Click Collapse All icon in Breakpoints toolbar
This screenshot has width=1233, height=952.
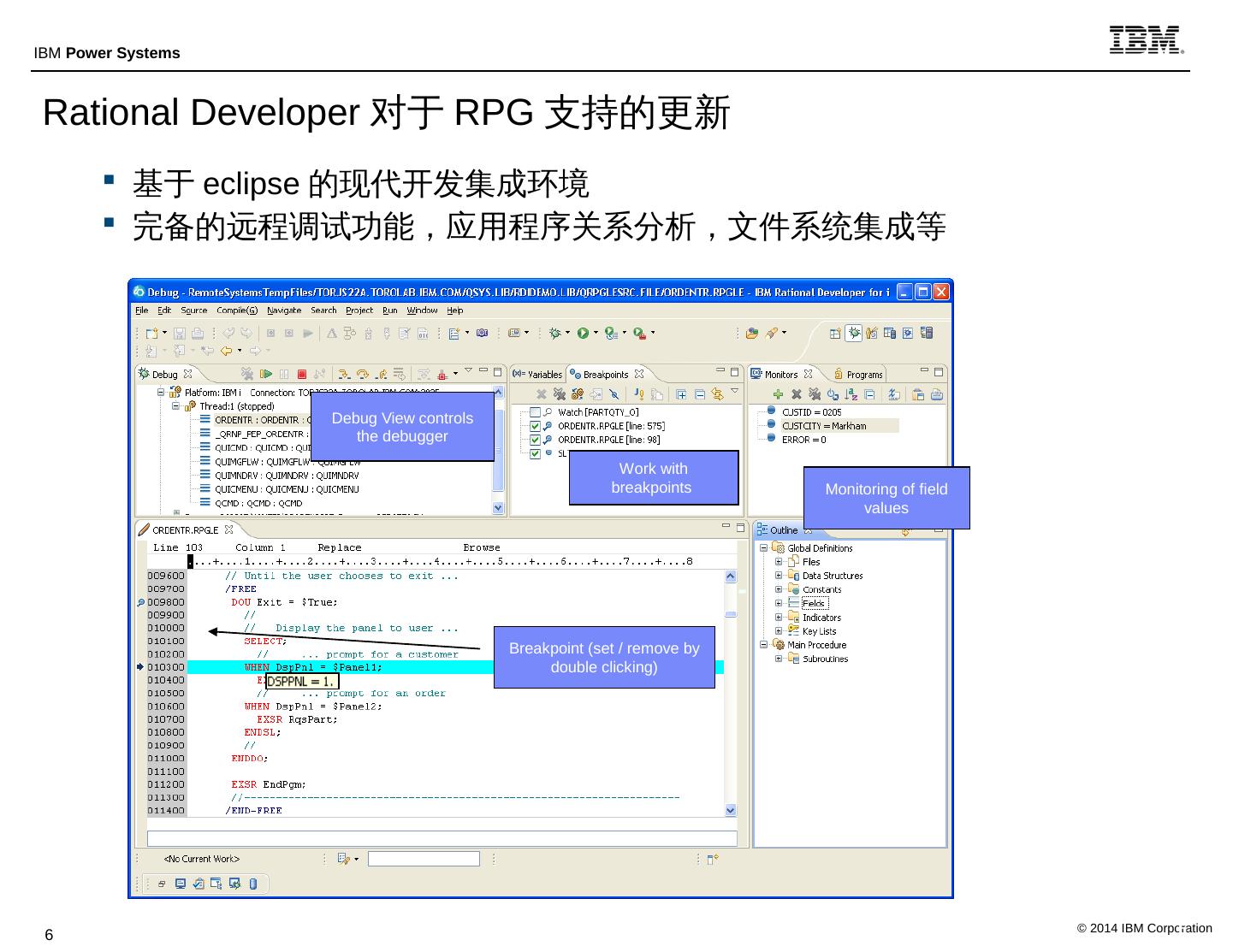tap(699, 394)
